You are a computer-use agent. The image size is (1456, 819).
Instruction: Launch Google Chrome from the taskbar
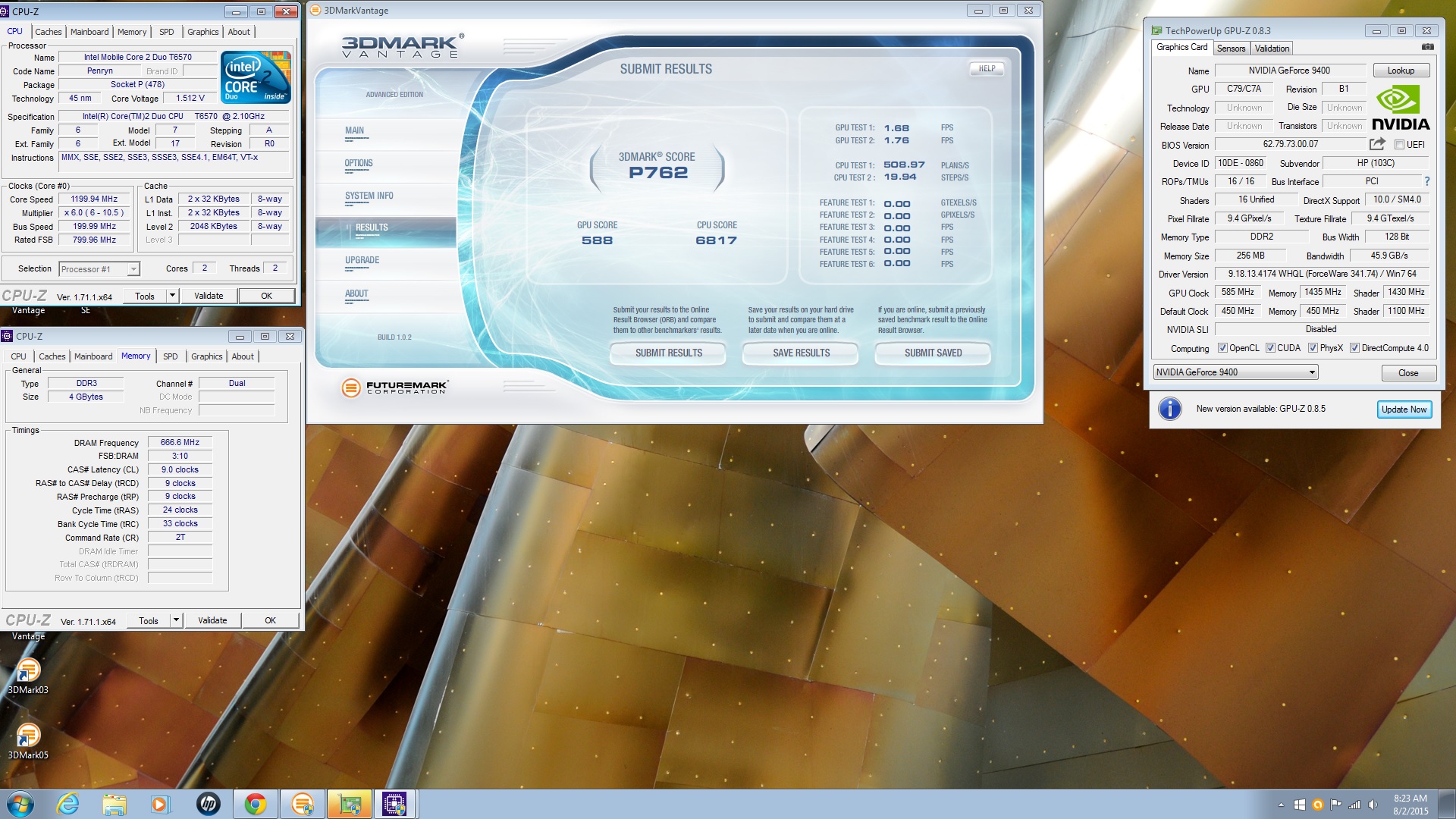[x=256, y=804]
